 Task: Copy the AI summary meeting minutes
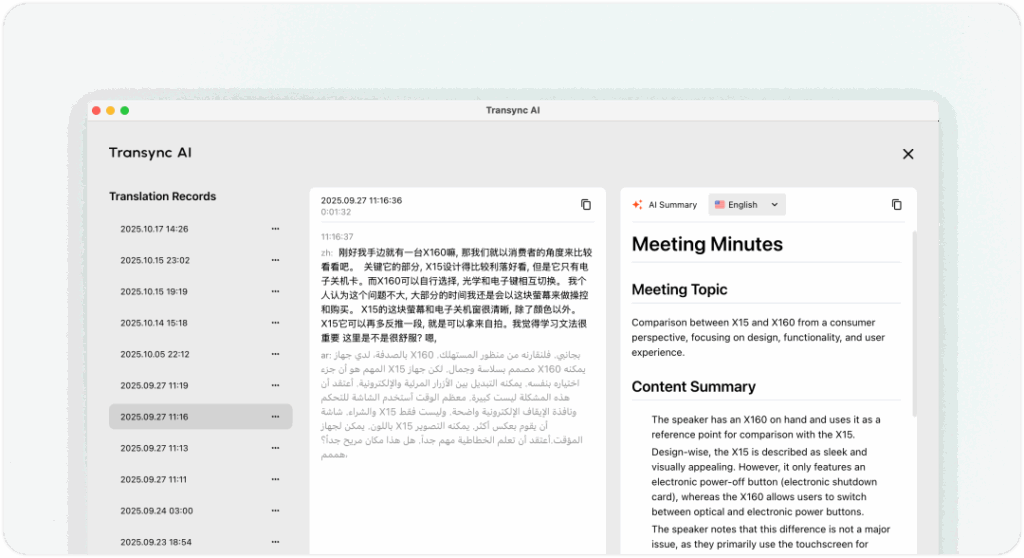tap(896, 205)
